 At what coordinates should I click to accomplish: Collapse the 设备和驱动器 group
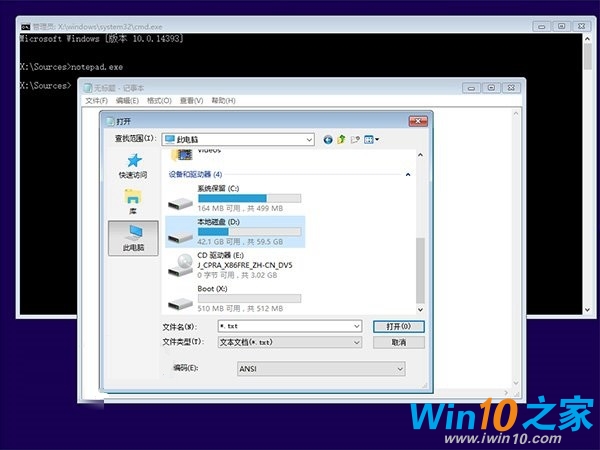point(407,174)
